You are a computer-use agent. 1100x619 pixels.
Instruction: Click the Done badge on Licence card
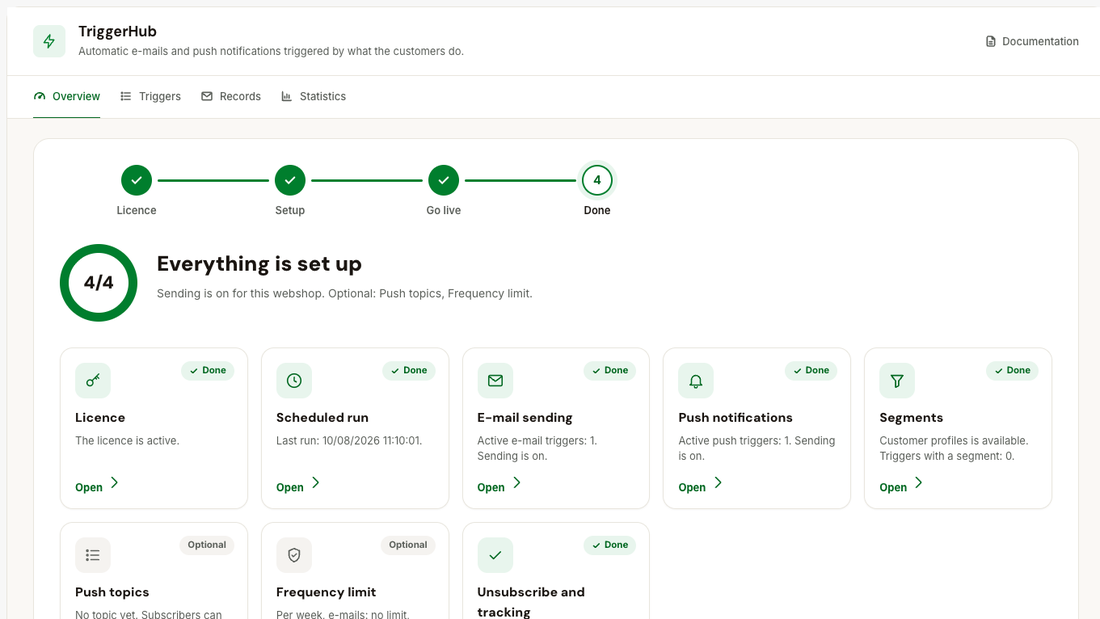(208, 371)
